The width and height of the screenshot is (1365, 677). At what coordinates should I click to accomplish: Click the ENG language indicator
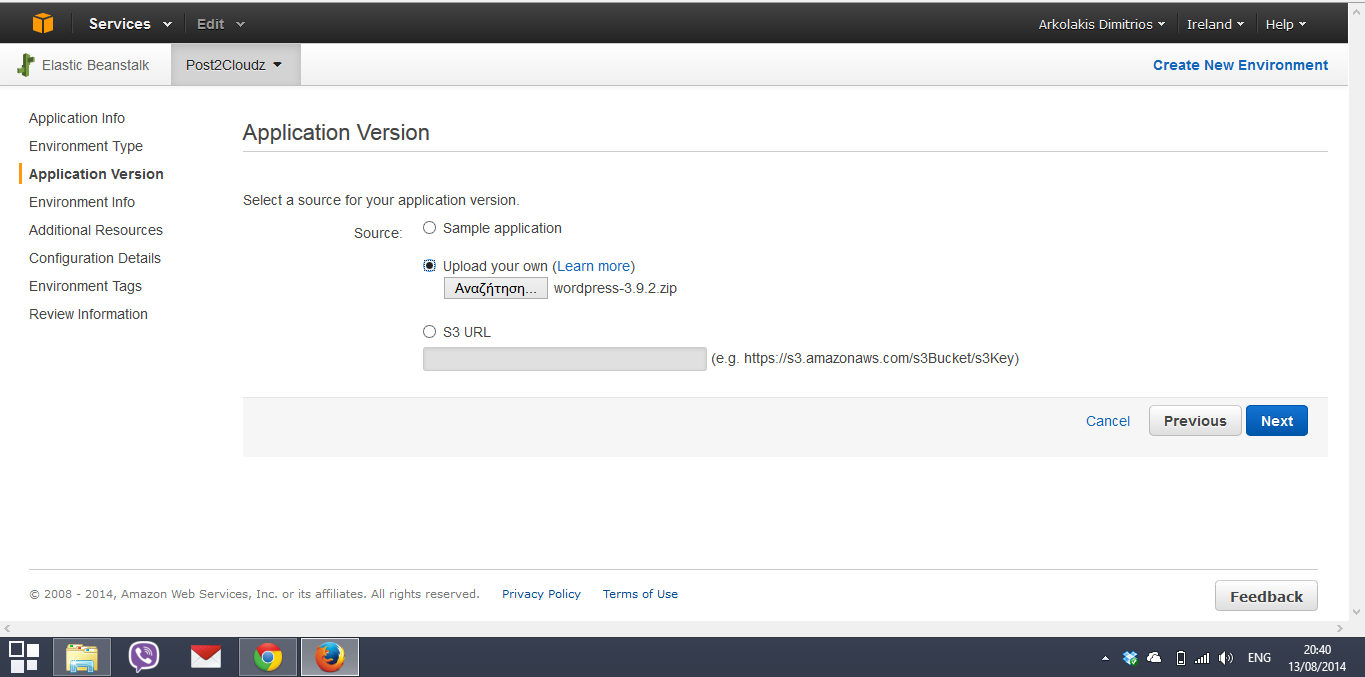click(1259, 658)
